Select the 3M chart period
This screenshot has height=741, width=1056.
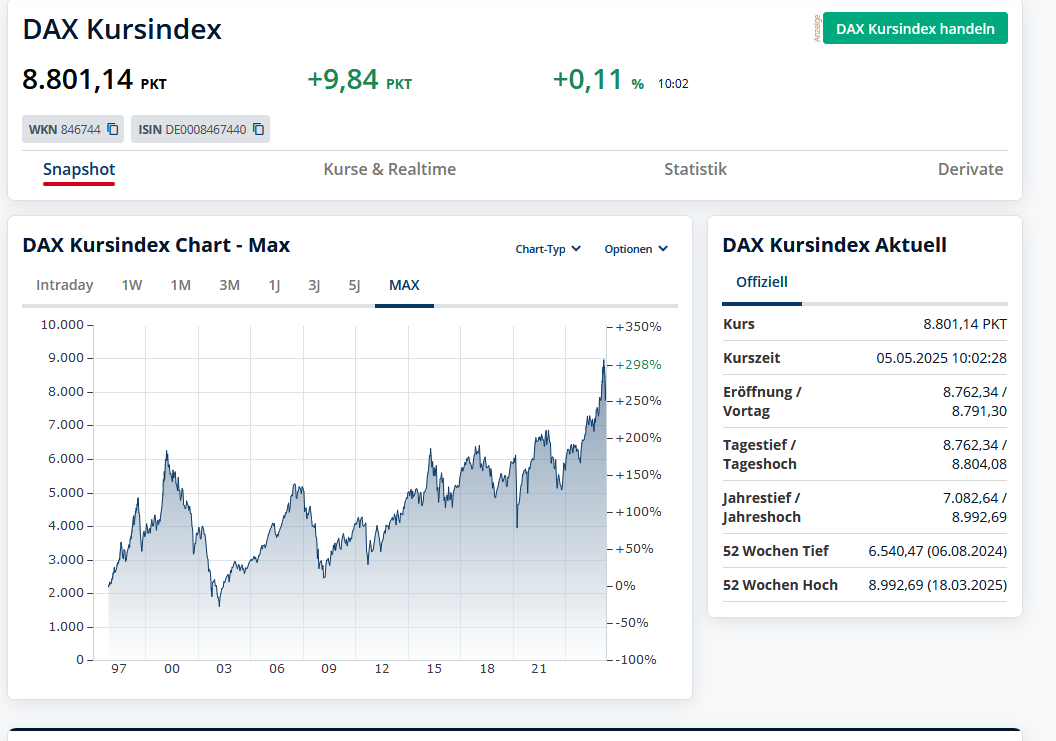point(230,285)
